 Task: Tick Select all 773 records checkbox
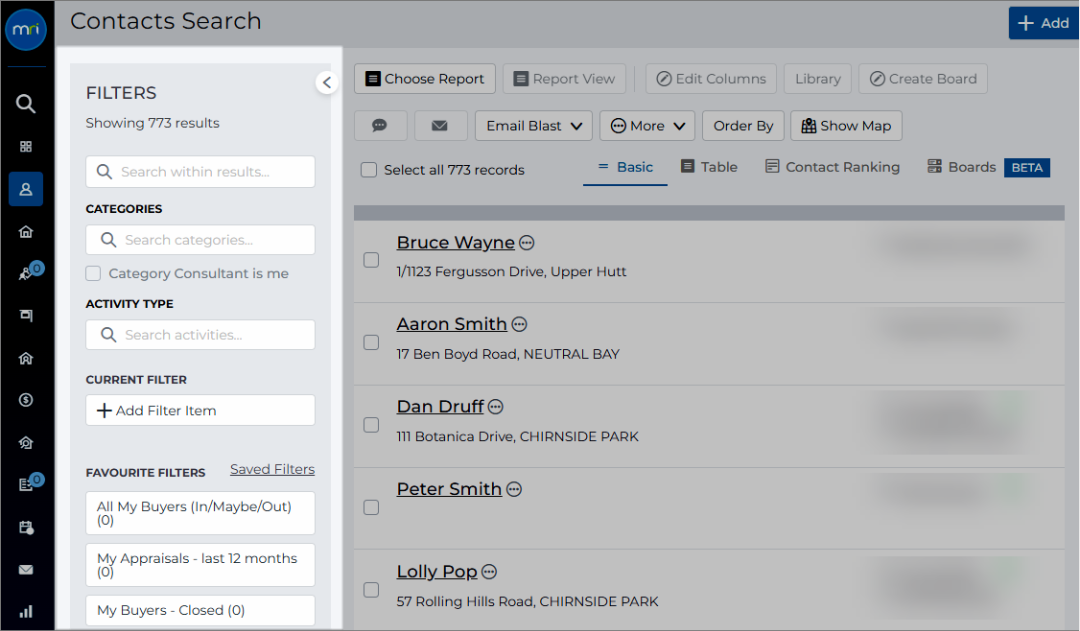(x=369, y=169)
